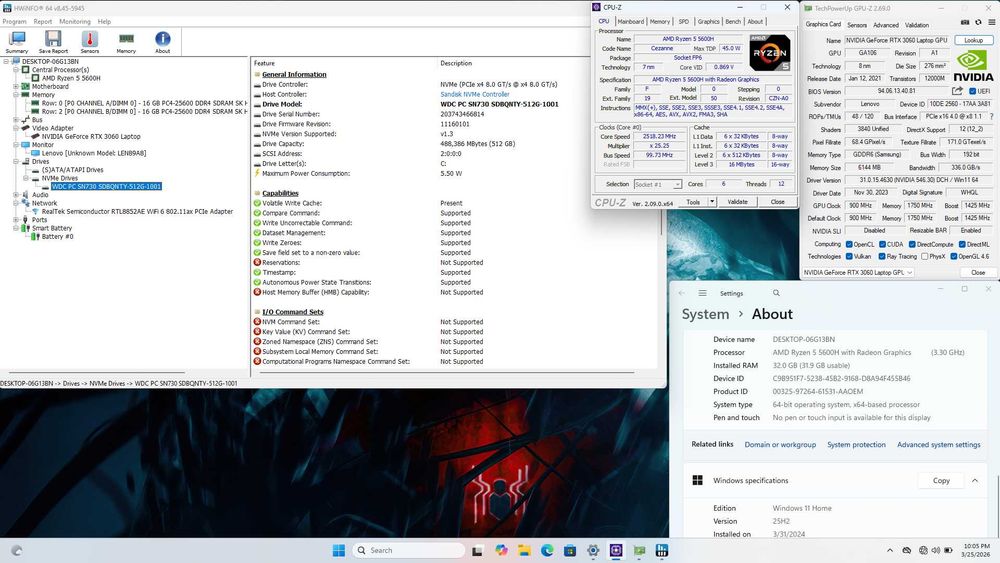Open Summary in the HWiNFO toolbar
Screen dimensions: 1000x563
[17, 42]
